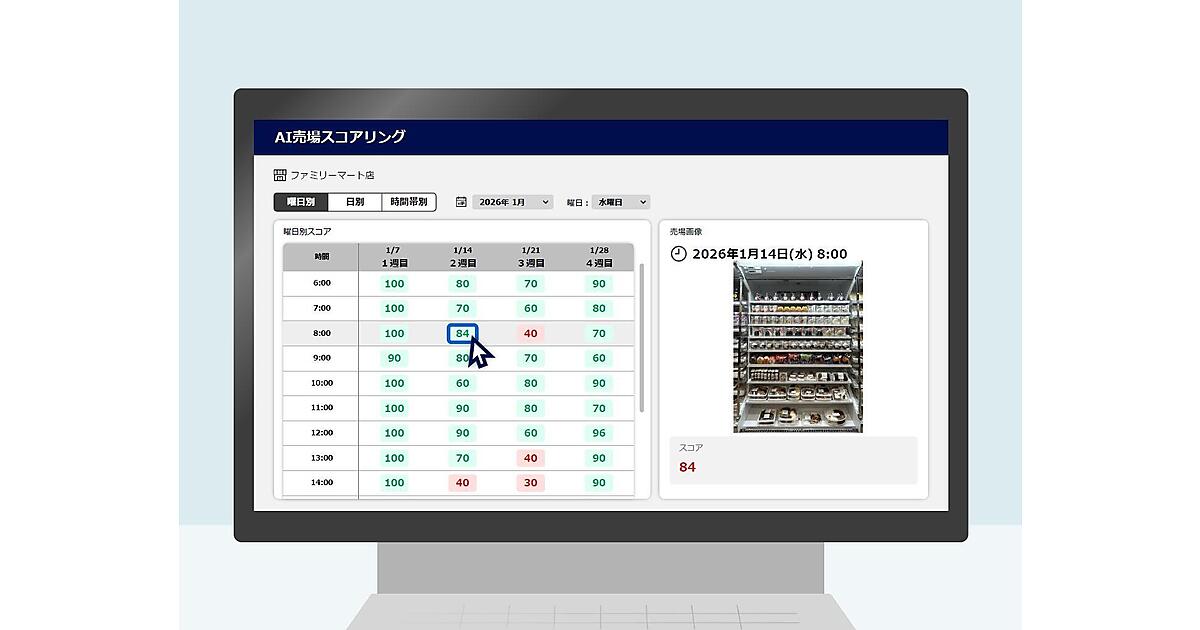The width and height of the screenshot is (1200, 630).
Task: Select score 30 at 14:00 in 3週目
Action: (530, 483)
